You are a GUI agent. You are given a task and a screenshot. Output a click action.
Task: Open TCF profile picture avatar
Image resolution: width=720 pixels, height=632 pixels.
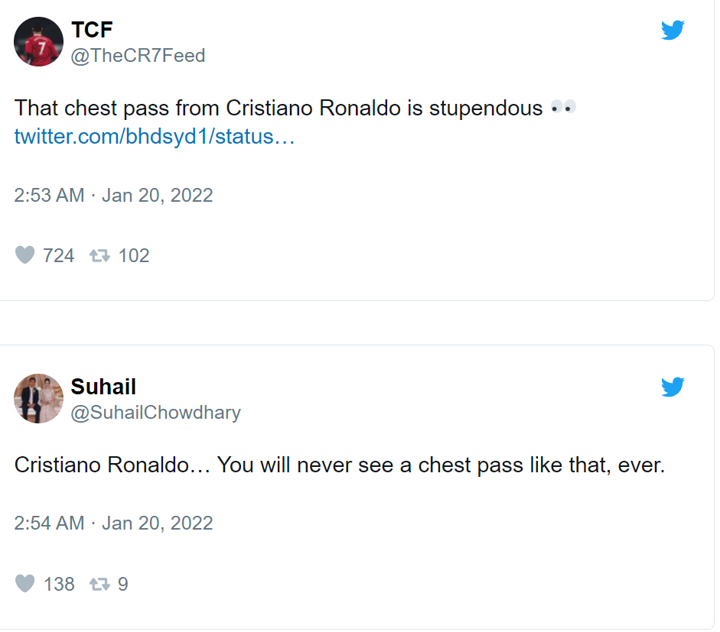39,42
